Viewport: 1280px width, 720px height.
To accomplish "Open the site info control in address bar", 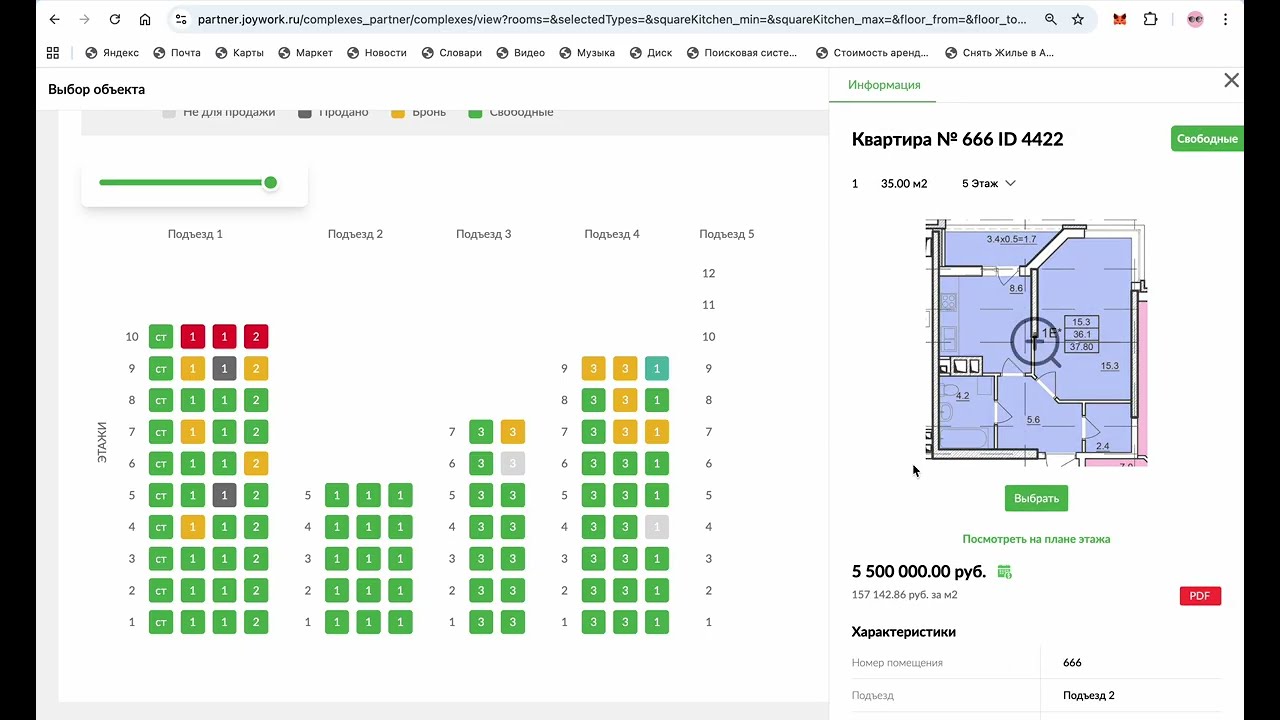I will point(180,19).
